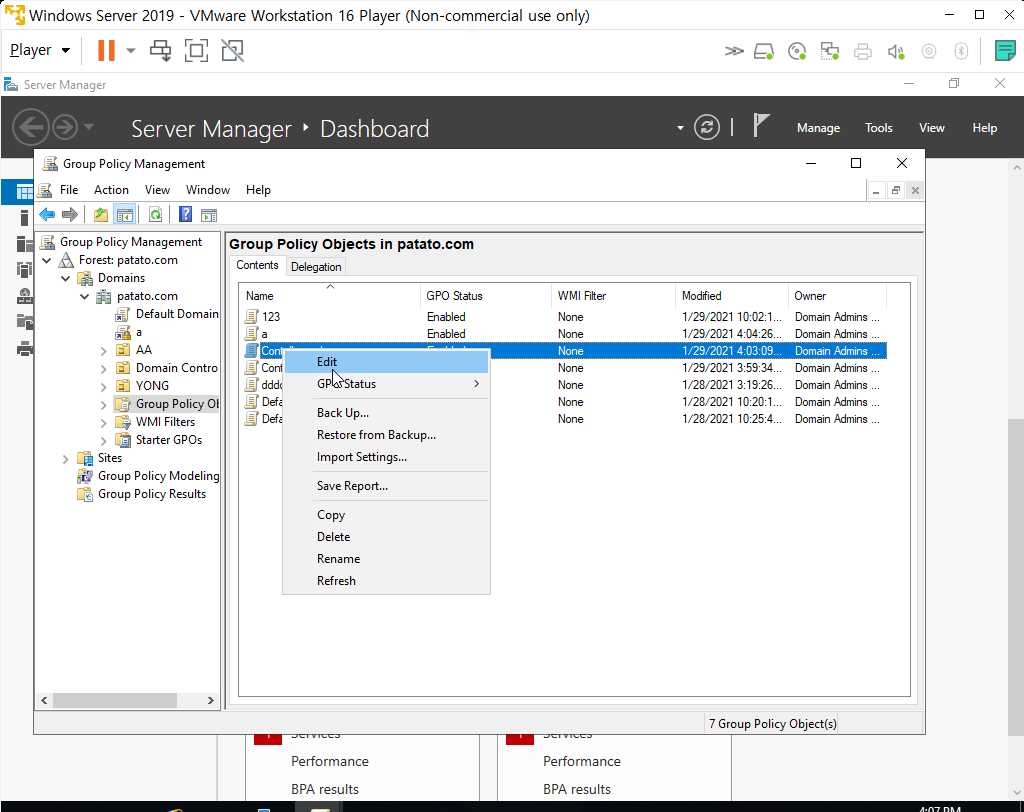1024x812 pixels.
Task: Collapse the patato.com domain node
Action: point(85,297)
